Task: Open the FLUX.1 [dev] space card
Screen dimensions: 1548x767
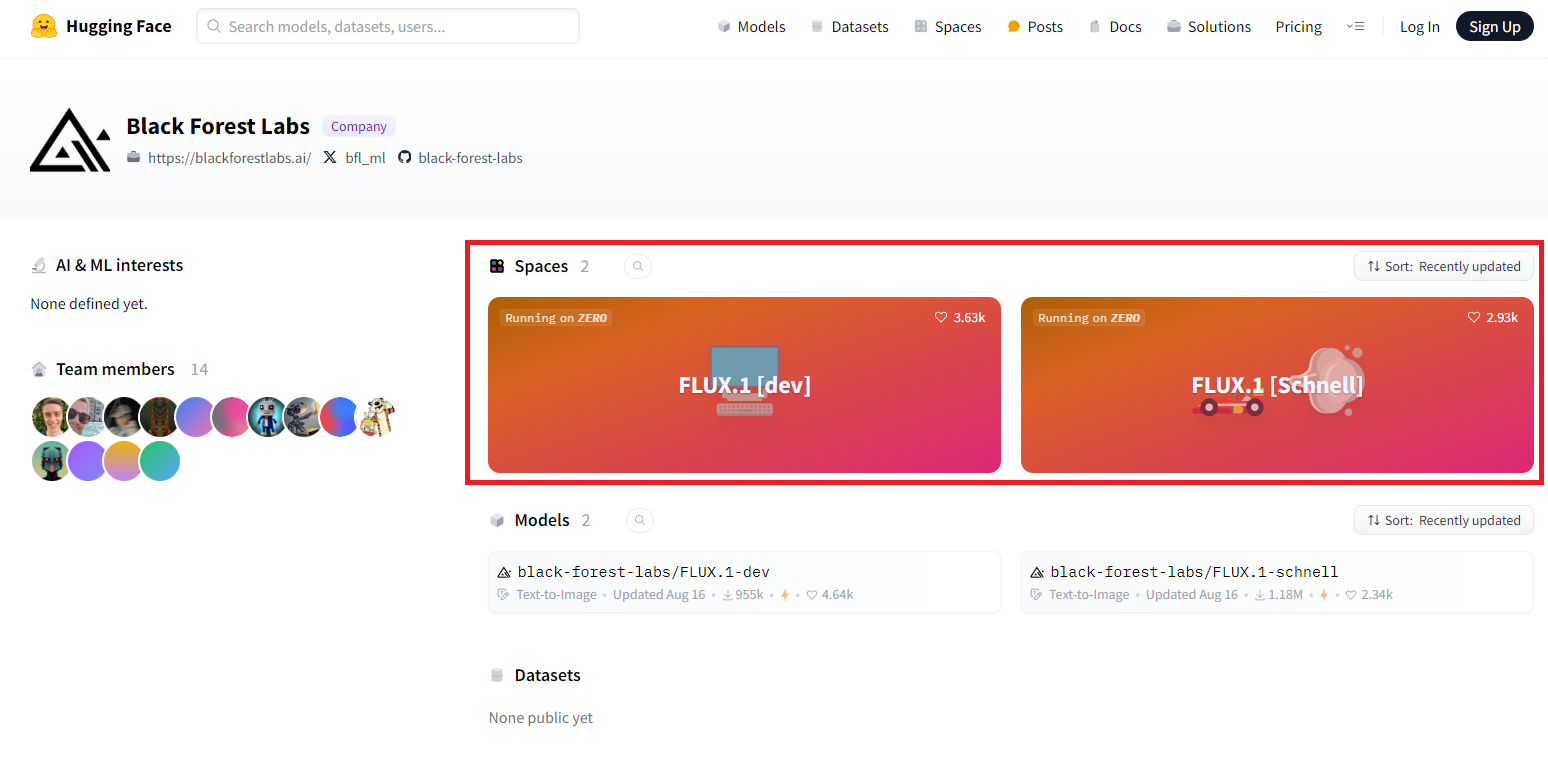Action: [x=744, y=385]
